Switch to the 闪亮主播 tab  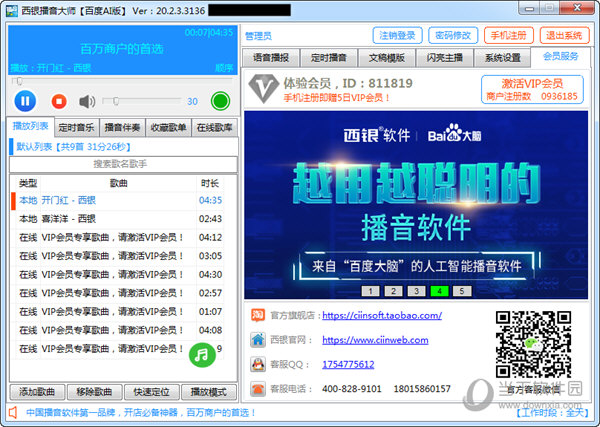pyautogui.click(x=445, y=58)
